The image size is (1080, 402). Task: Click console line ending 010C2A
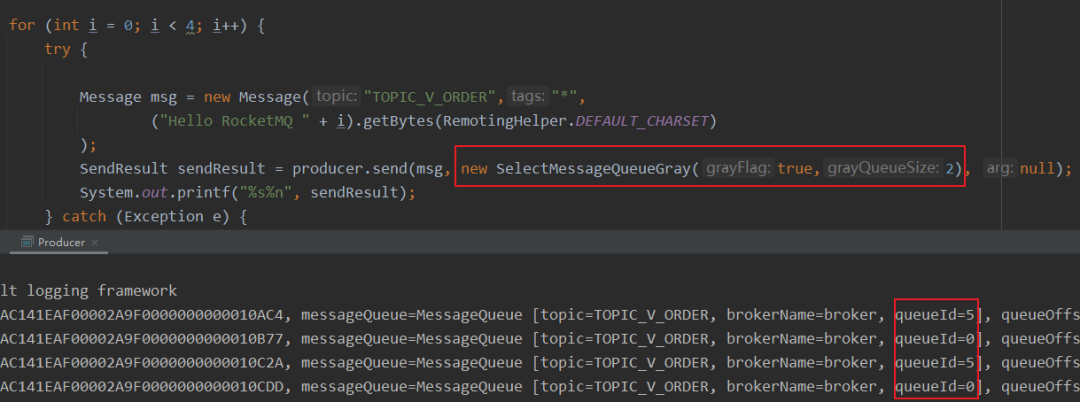(540, 363)
